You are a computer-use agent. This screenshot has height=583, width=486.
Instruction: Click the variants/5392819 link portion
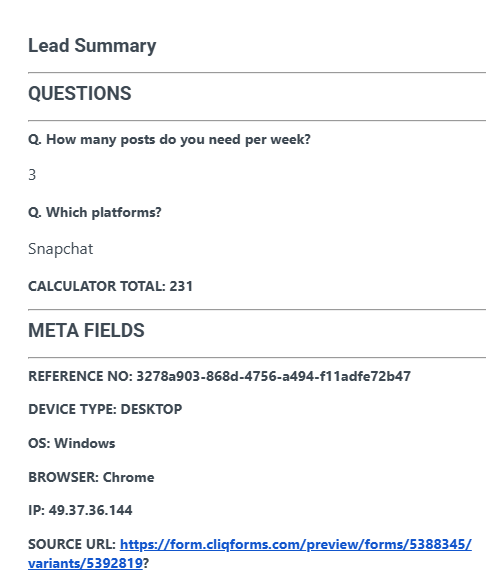pyautogui.click(x=85, y=564)
